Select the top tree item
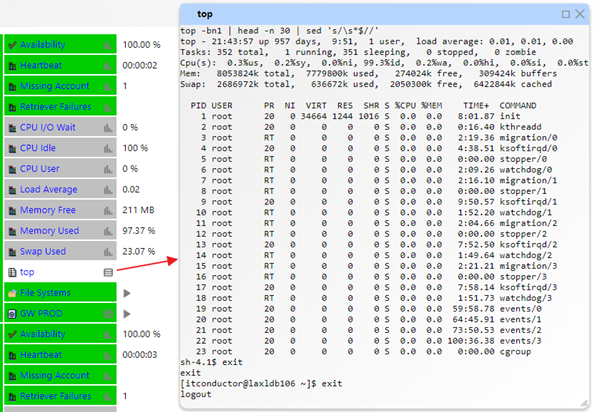Viewport: 602px width, 412px height. [x=27, y=272]
